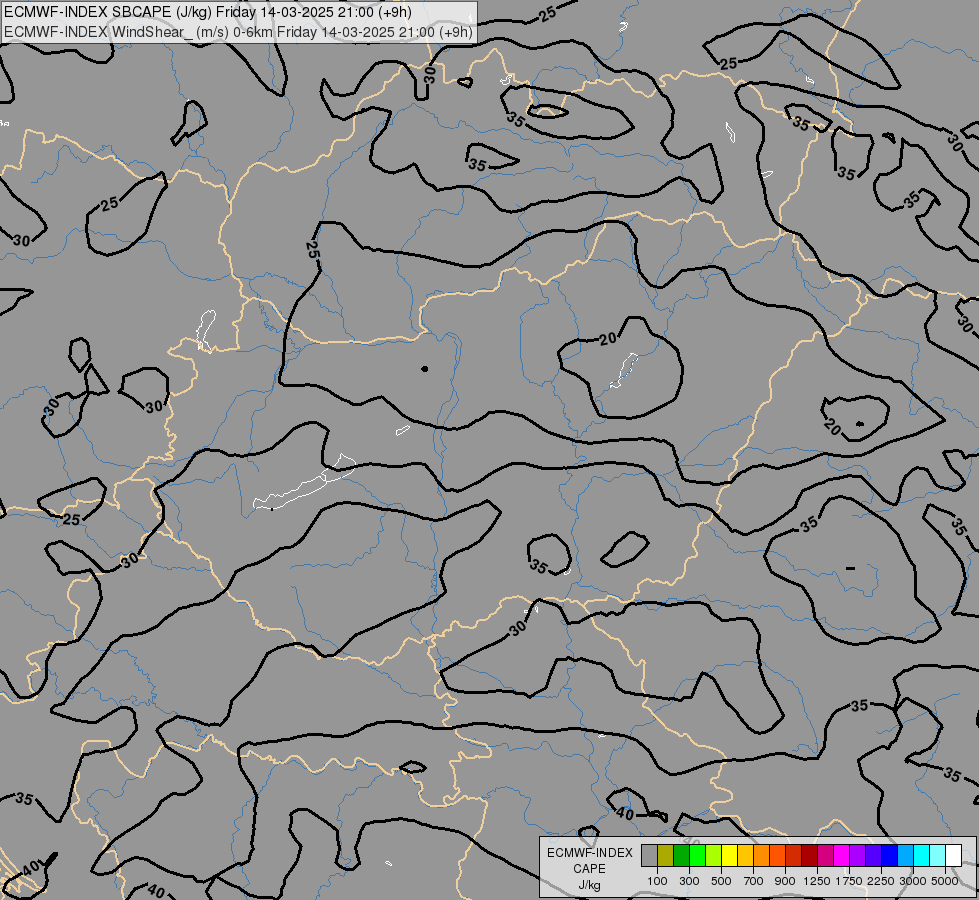Screen dimensions: 979x900
Task: Choose the sky blue swatch left of 3000 tick
Action: pos(905,856)
